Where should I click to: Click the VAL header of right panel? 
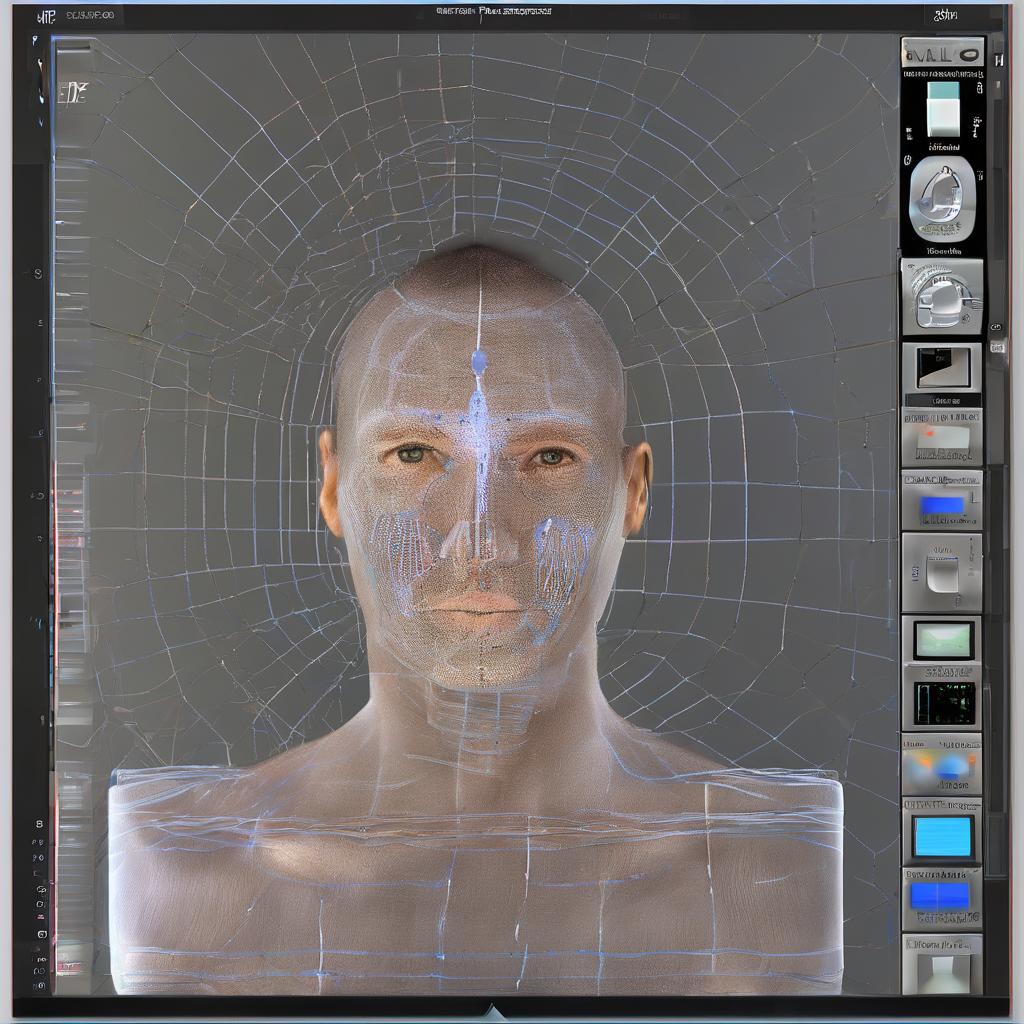(x=941, y=53)
